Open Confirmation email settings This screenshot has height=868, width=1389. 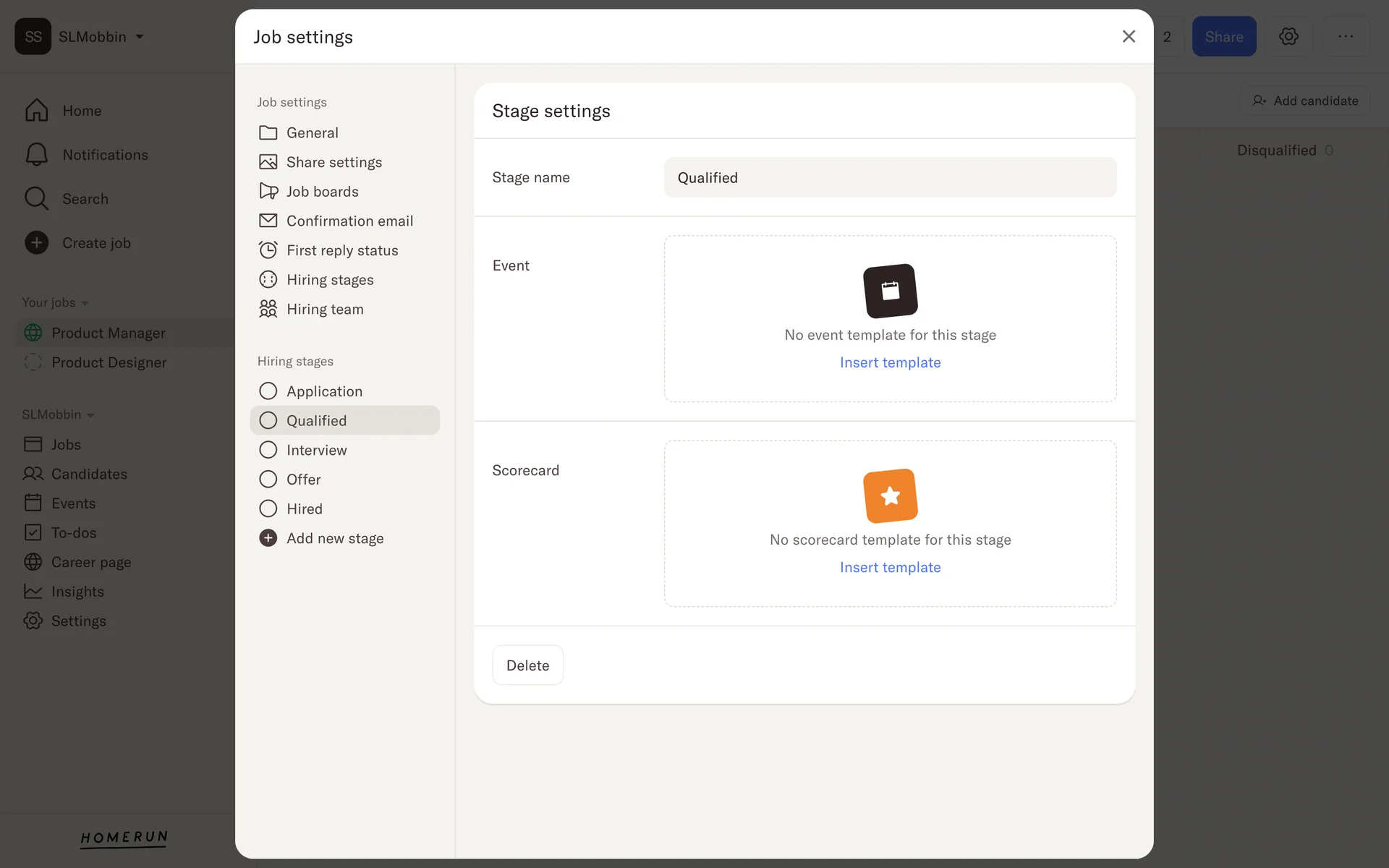pos(349,221)
